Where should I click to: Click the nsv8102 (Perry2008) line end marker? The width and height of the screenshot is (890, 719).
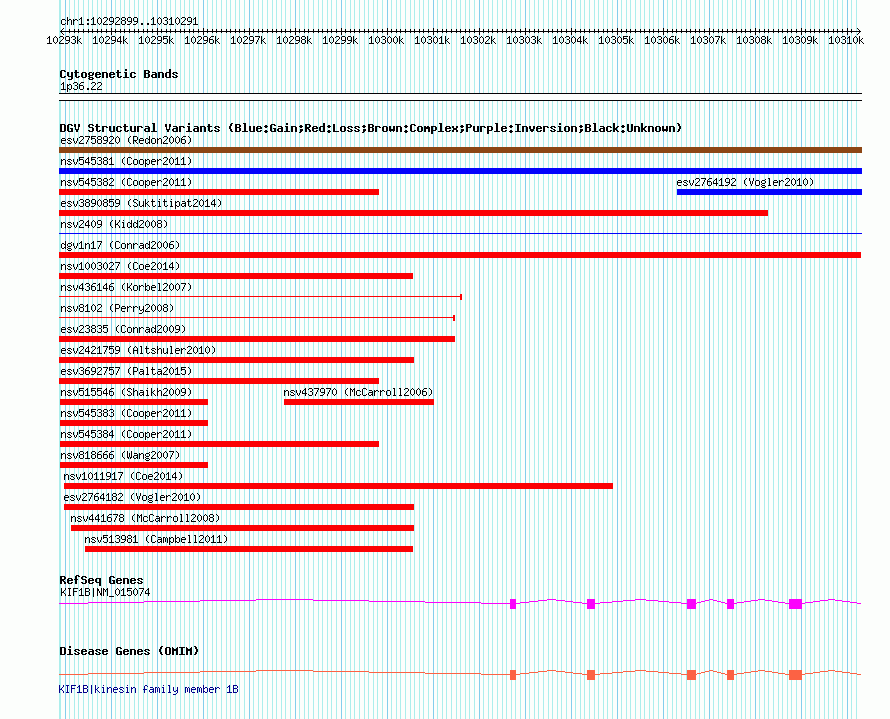[454, 318]
